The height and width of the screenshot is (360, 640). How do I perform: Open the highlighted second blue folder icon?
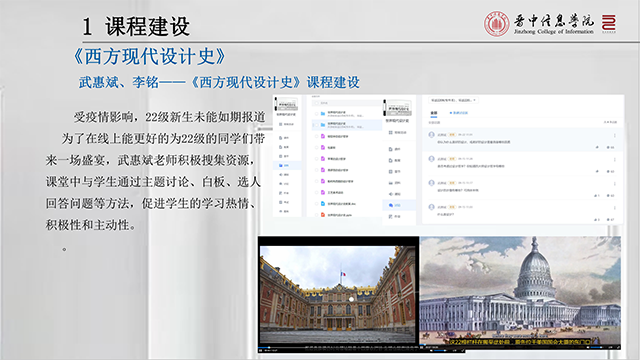tap(323, 125)
